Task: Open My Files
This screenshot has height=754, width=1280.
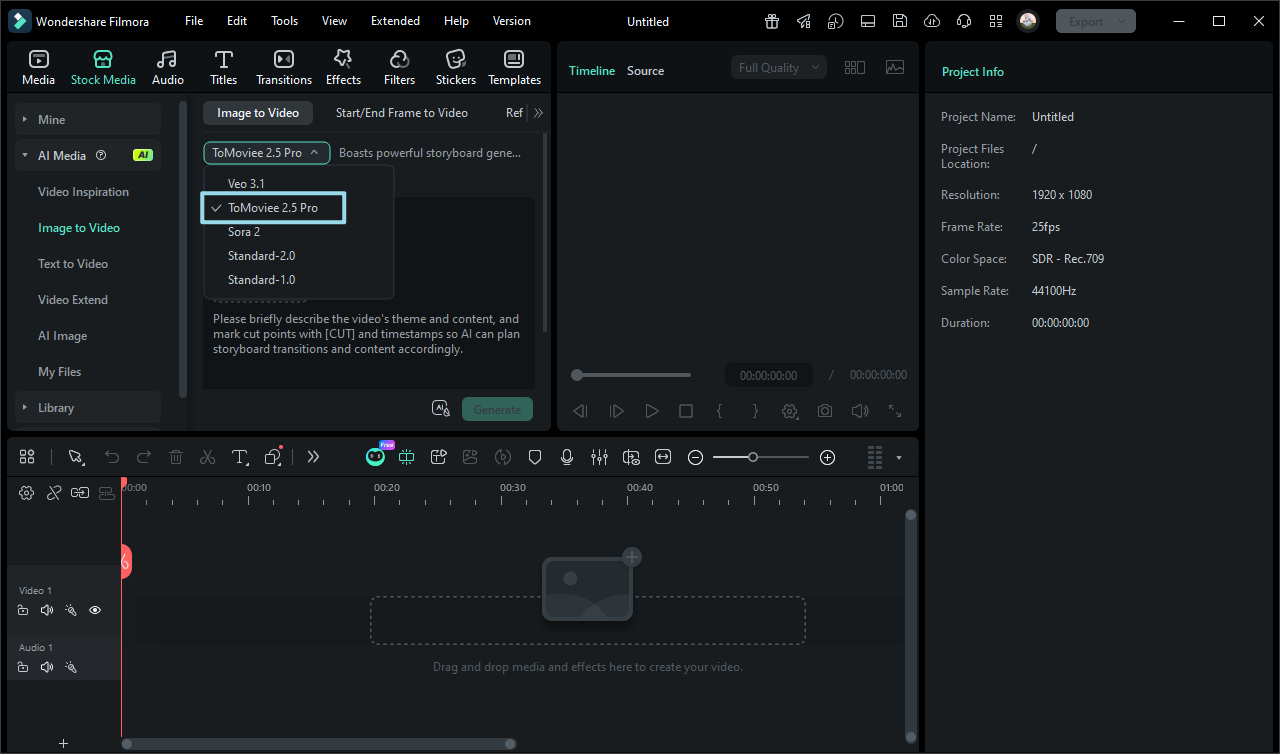Action: point(60,372)
